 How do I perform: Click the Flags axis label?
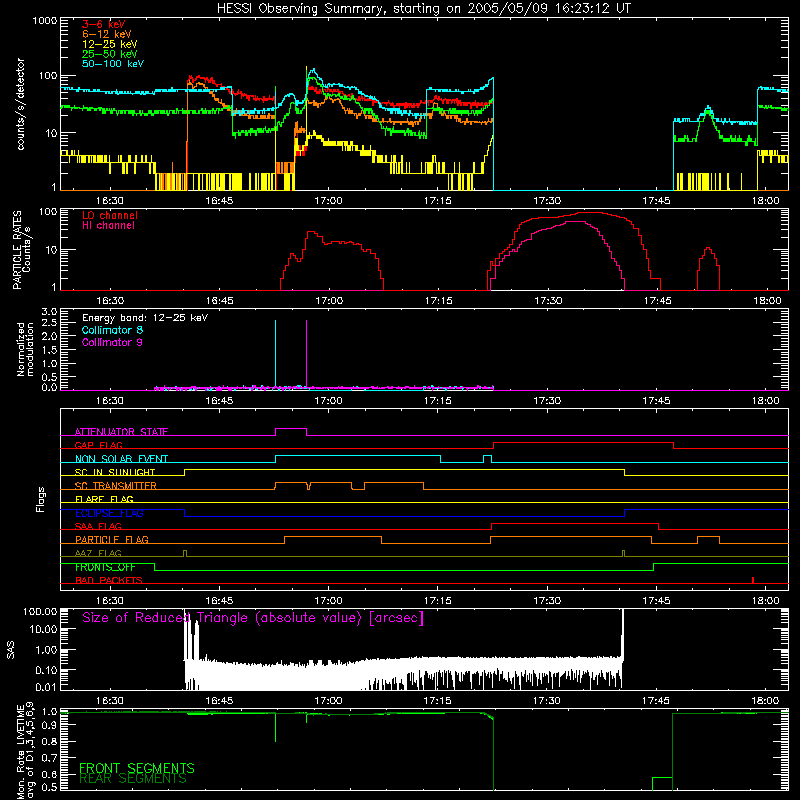point(41,499)
